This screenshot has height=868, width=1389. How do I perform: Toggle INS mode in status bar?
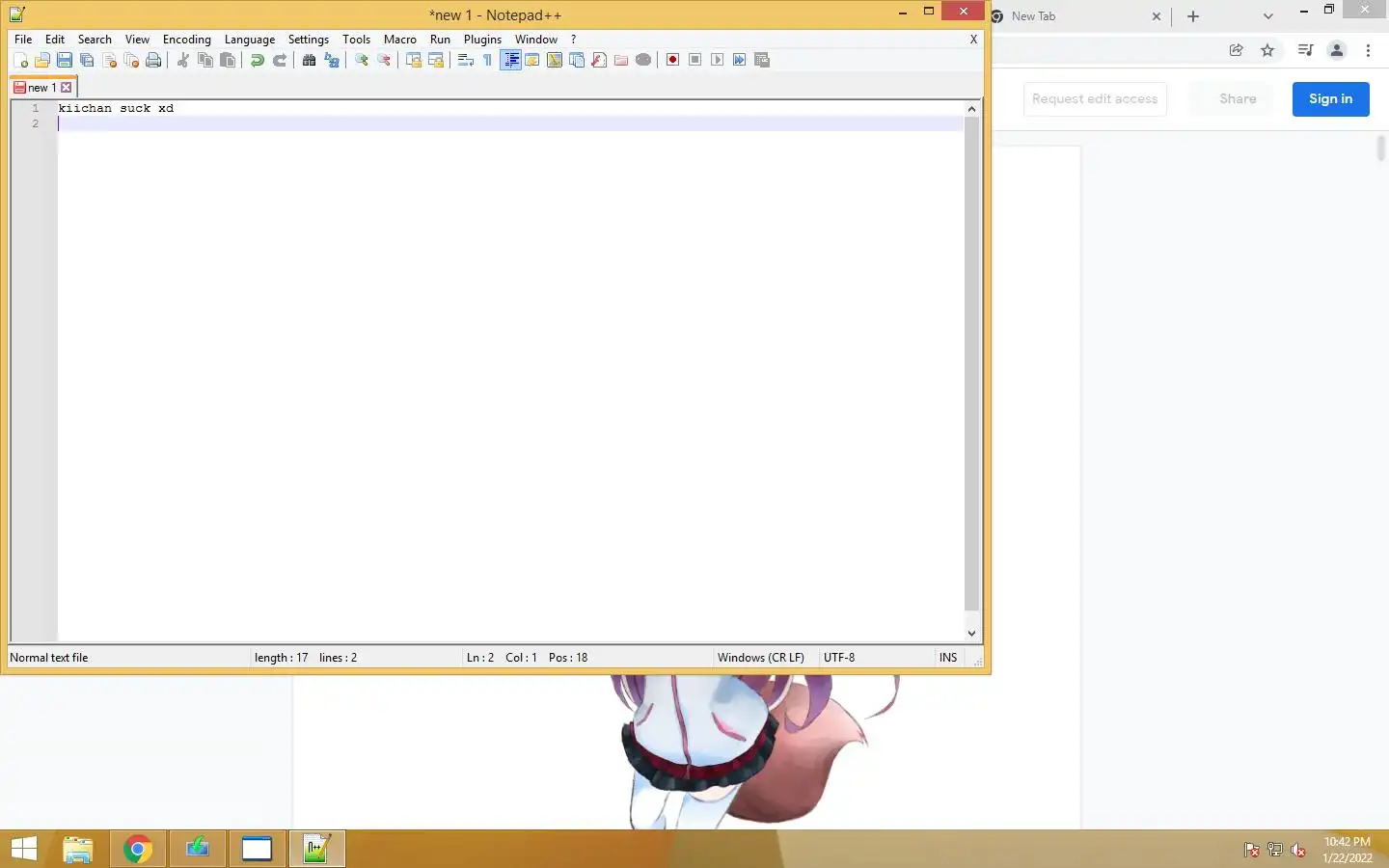[948, 658]
